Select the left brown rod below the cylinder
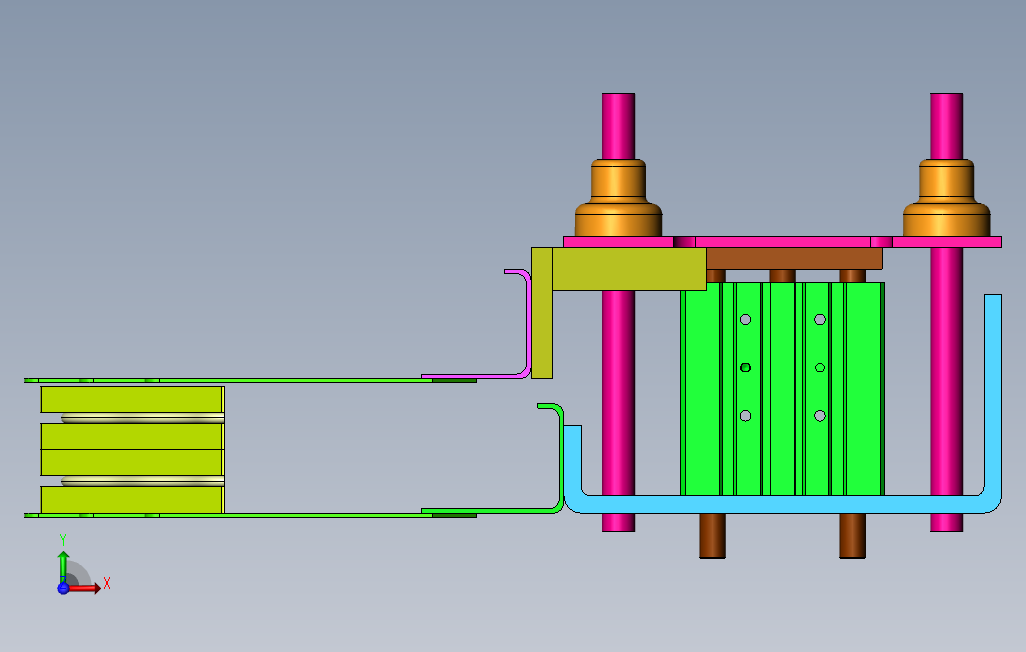This screenshot has height=652, width=1026. (713, 536)
